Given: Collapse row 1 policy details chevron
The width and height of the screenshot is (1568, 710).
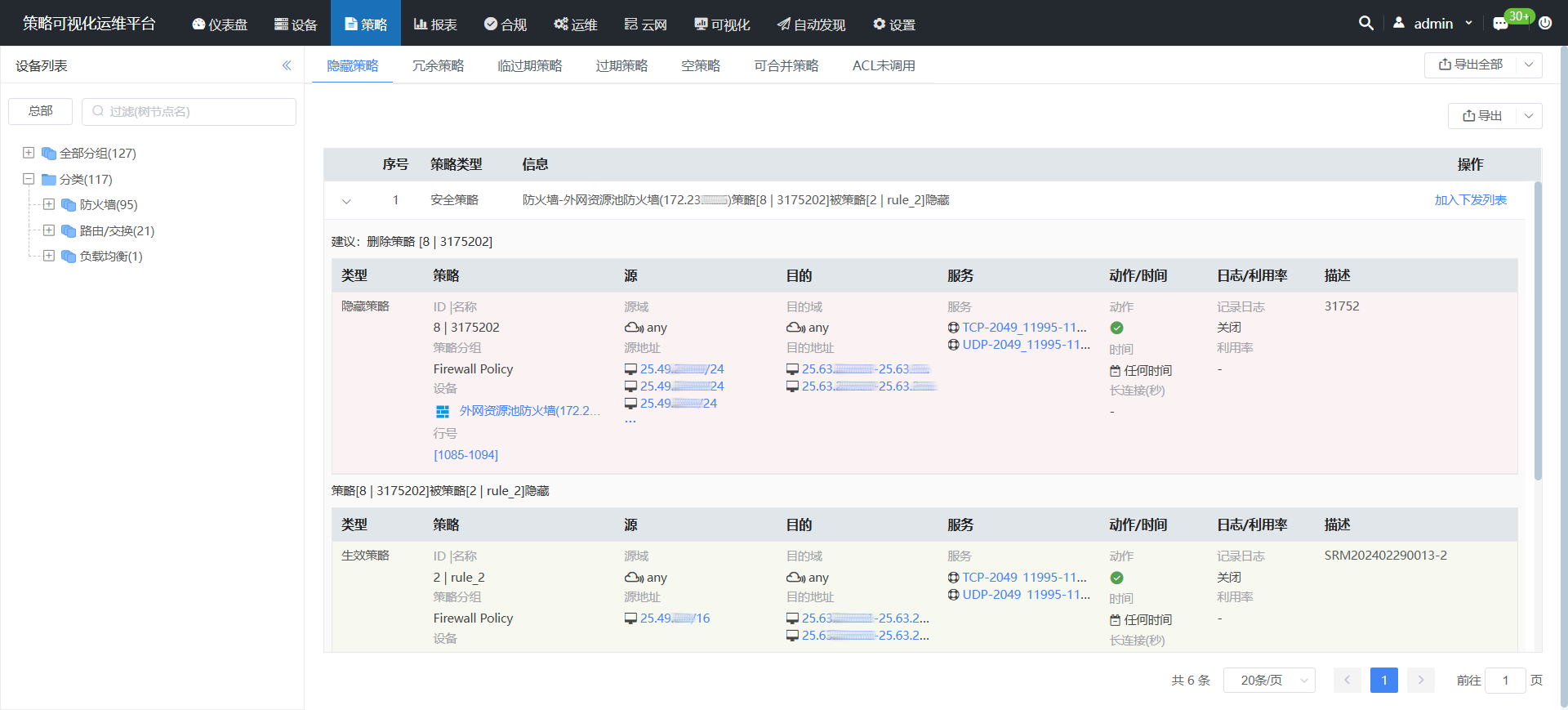Looking at the screenshot, I should click(x=346, y=201).
